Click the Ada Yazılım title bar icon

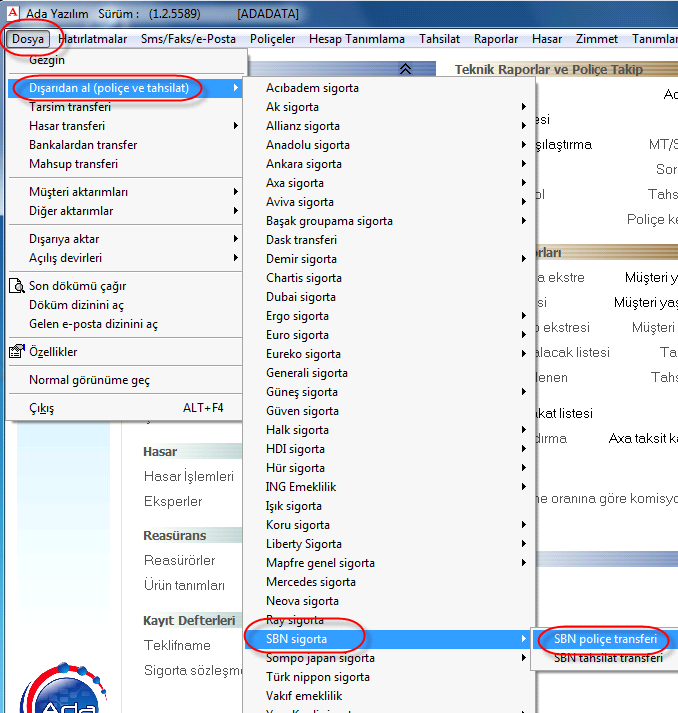13,15
